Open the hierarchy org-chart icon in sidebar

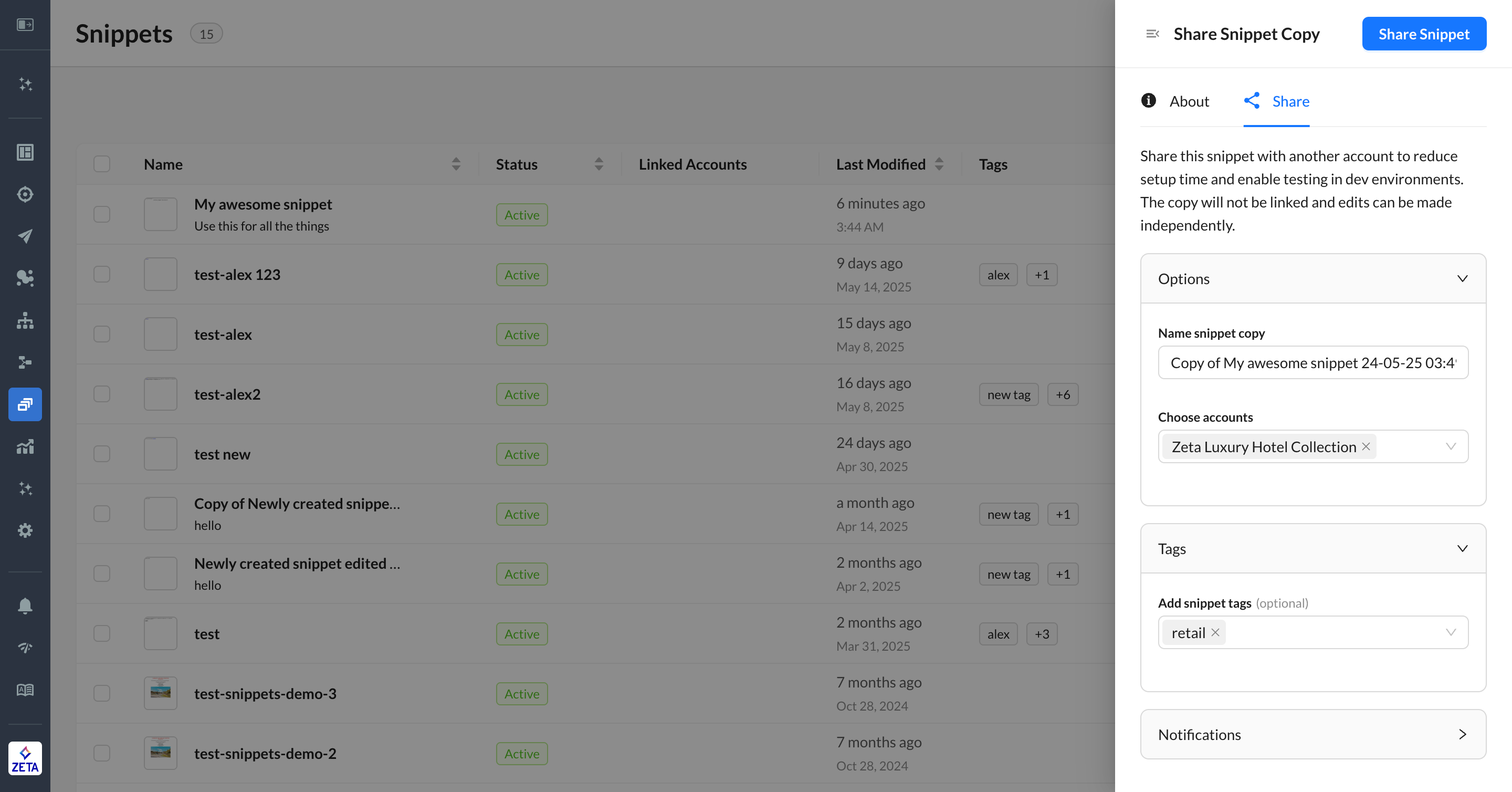(x=25, y=320)
